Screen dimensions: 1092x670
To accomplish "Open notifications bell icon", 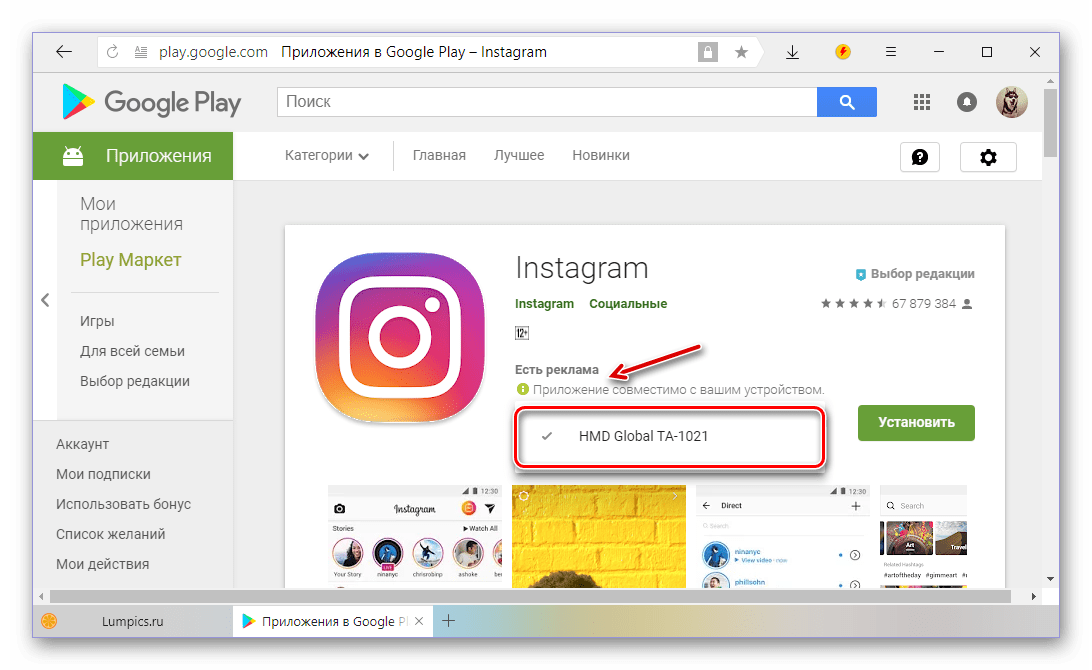I will [x=967, y=102].
